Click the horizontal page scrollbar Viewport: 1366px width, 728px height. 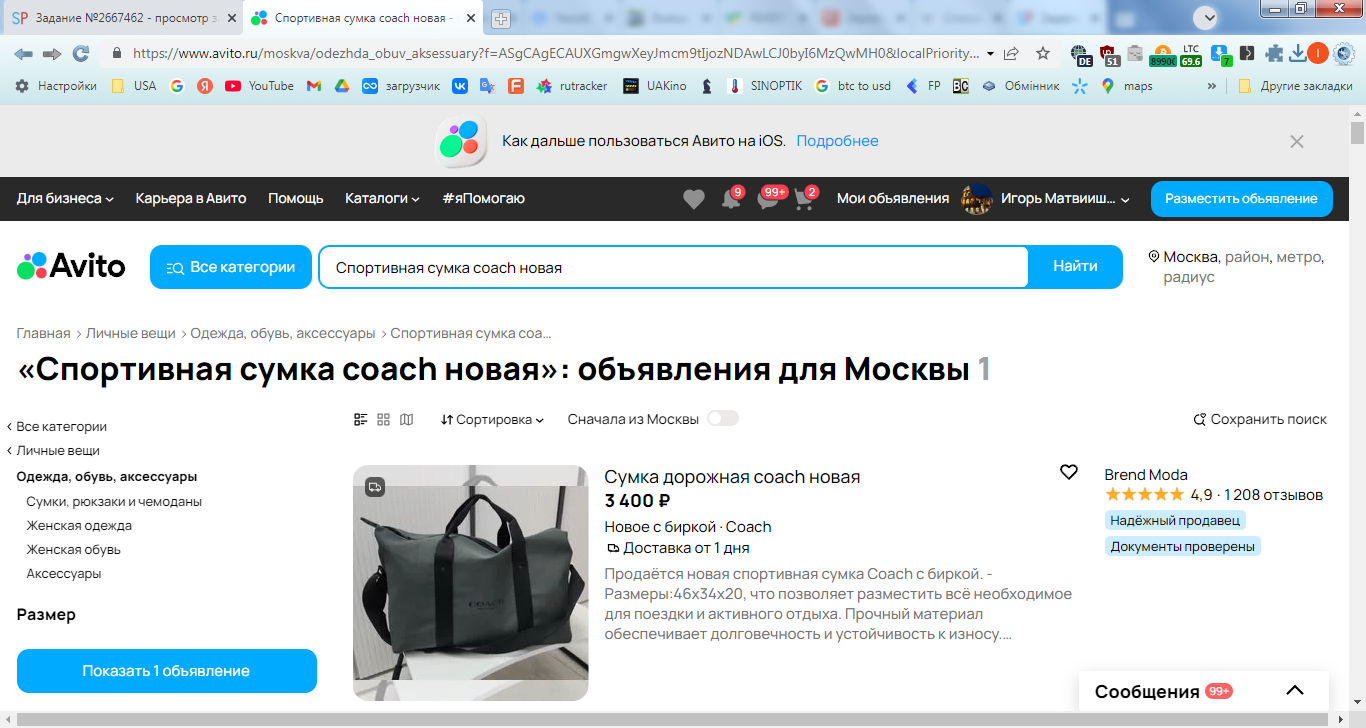coord(673,720)
